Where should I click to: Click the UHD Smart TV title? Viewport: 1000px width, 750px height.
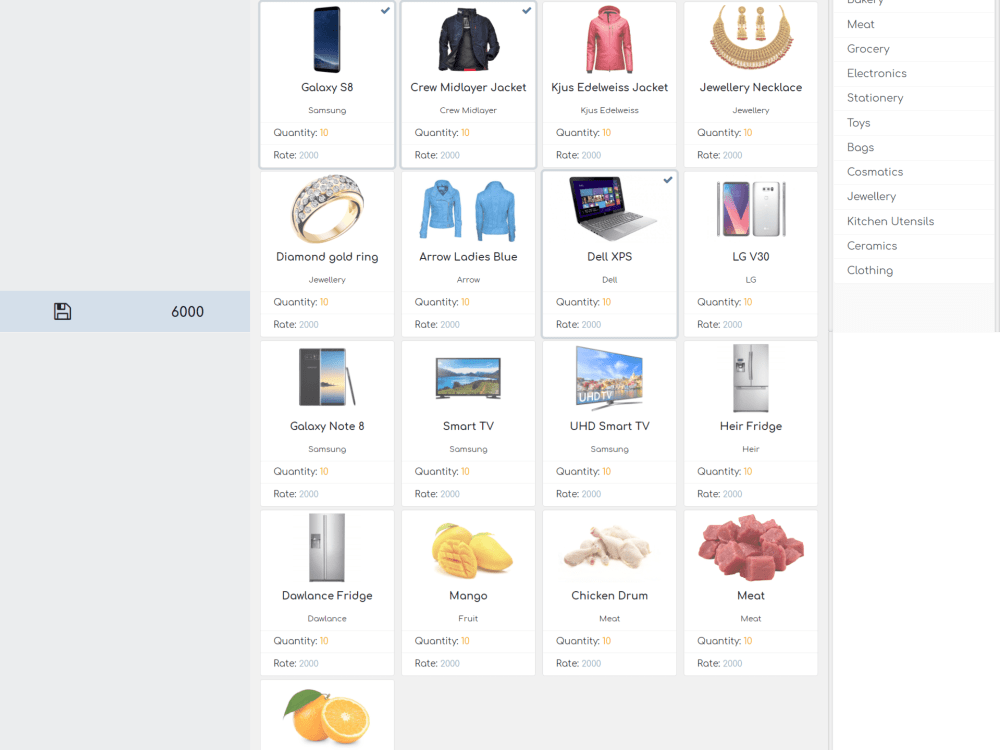coord(610,426)
